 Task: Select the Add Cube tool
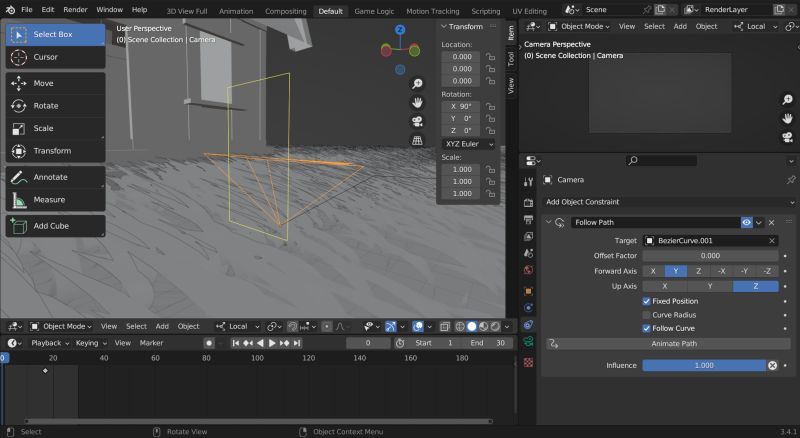point(55,226)
